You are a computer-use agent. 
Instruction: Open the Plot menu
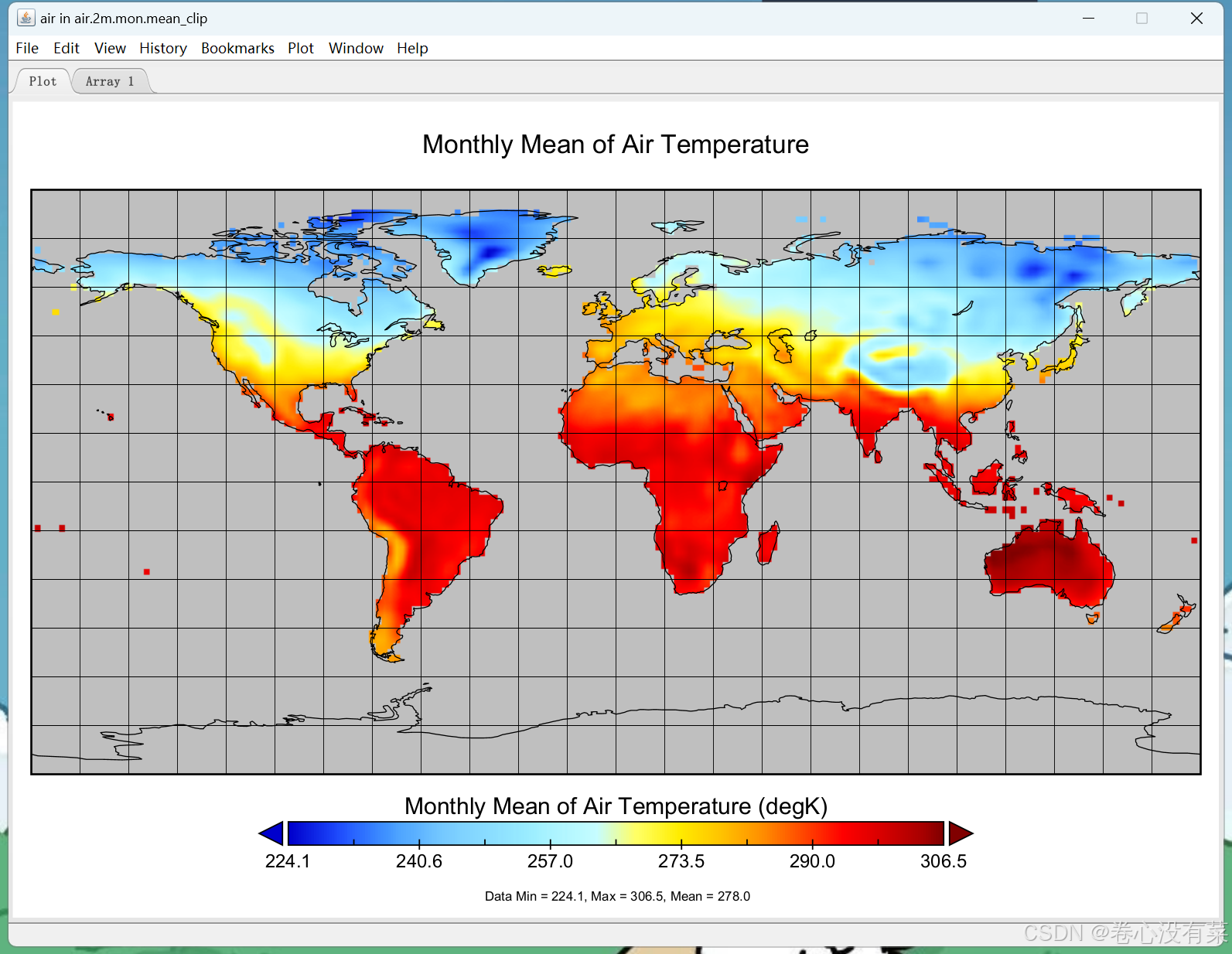click(x=301, y=48)
